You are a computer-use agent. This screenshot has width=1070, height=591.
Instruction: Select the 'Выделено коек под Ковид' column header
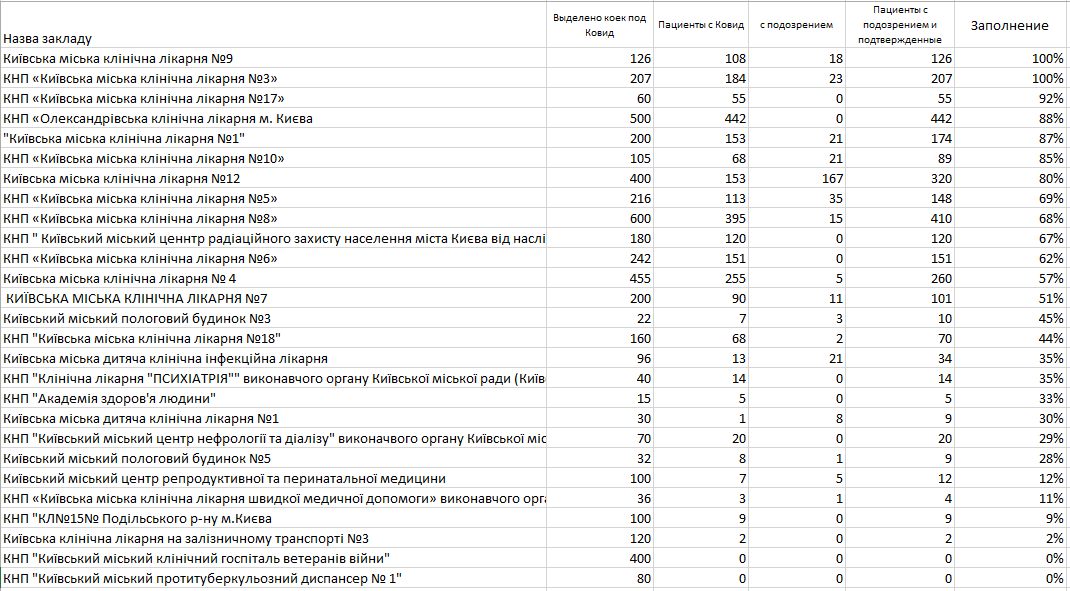[600, 25]
